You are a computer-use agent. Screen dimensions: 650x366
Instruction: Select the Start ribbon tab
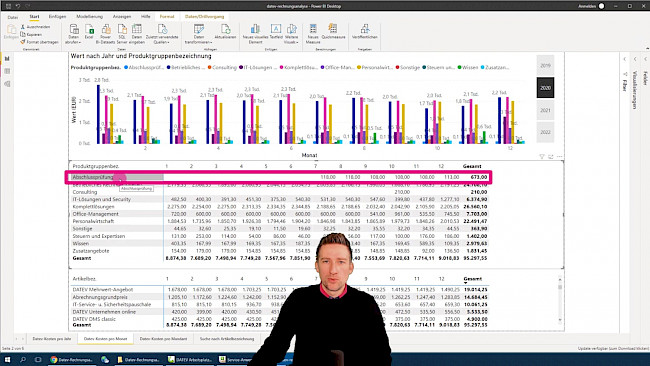(34, 17)
